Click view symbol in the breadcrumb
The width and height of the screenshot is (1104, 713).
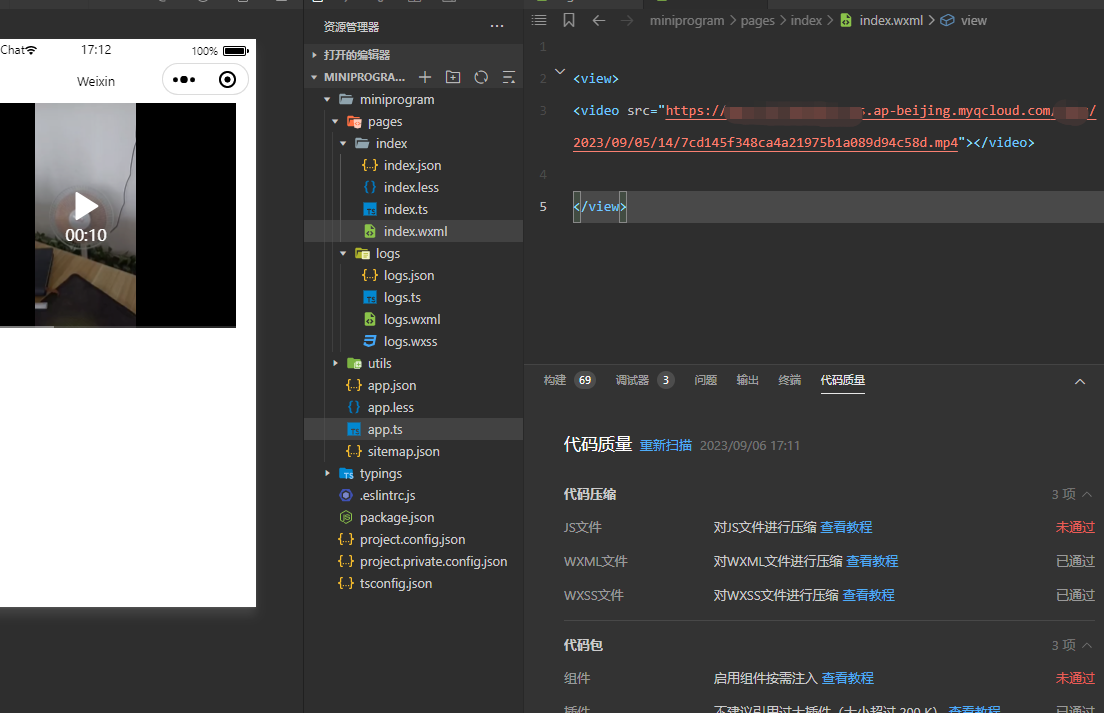pos(973,20)
